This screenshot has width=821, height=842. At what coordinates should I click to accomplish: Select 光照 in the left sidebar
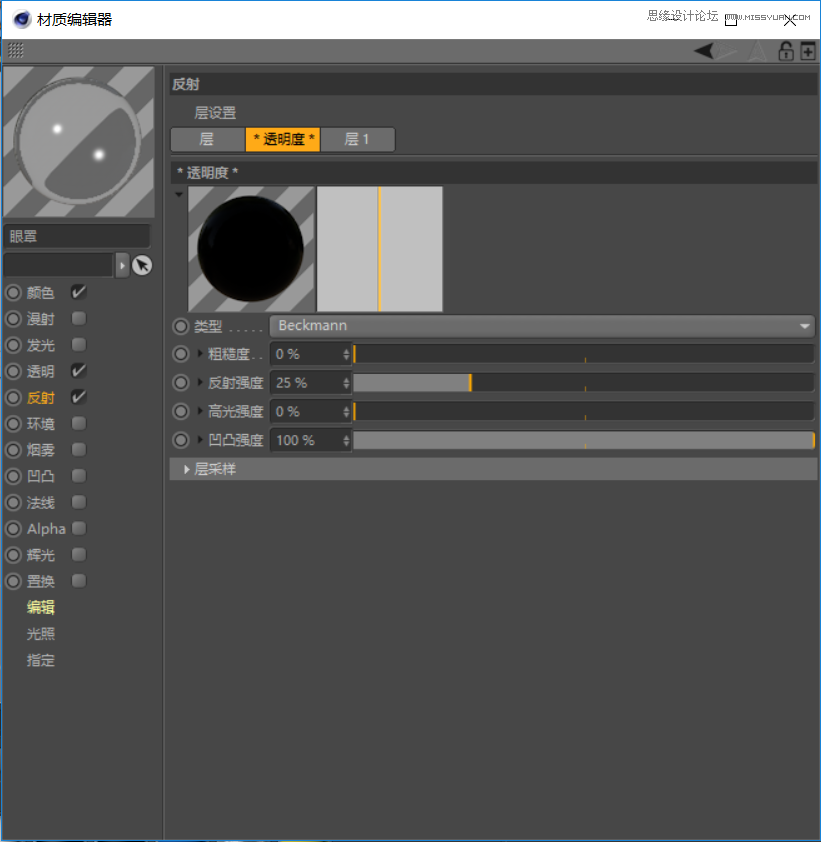[40, 633]
